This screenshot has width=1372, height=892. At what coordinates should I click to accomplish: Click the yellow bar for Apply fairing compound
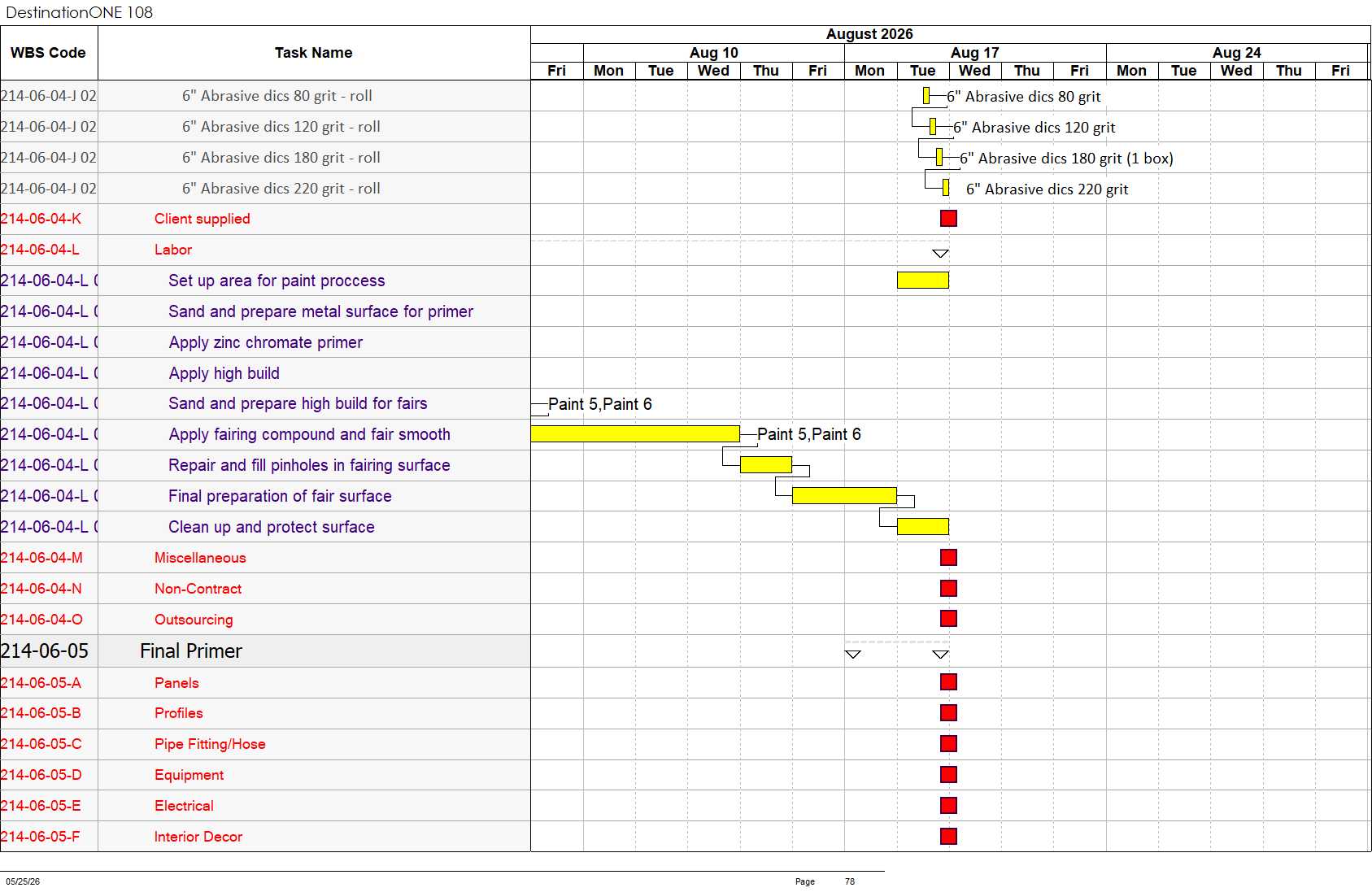click(x=635, y=434)
